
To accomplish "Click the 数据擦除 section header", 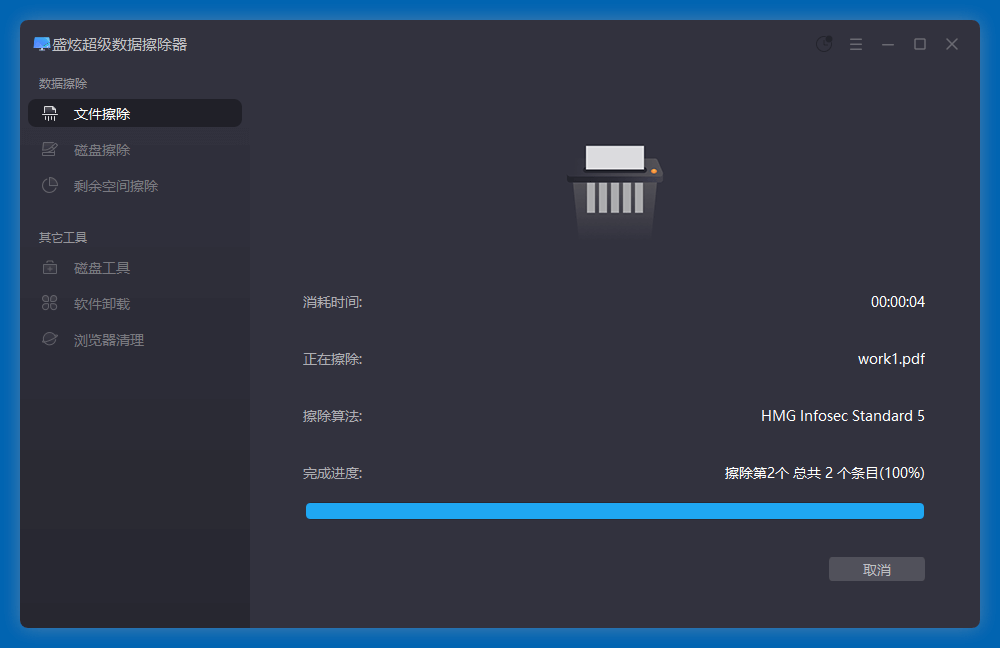I will pyautogui.click(x=63, y=84).
